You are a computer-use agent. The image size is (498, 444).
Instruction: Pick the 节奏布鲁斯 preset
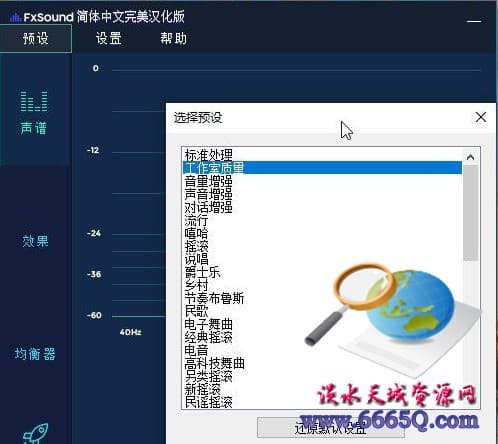(x=322, y=298)
